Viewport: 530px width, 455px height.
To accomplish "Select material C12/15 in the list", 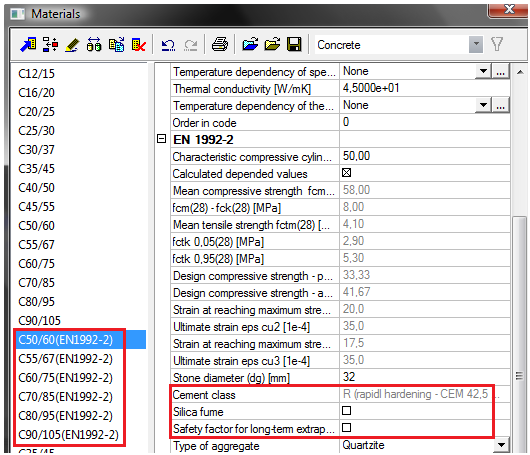I will click(x=37, y=74).
